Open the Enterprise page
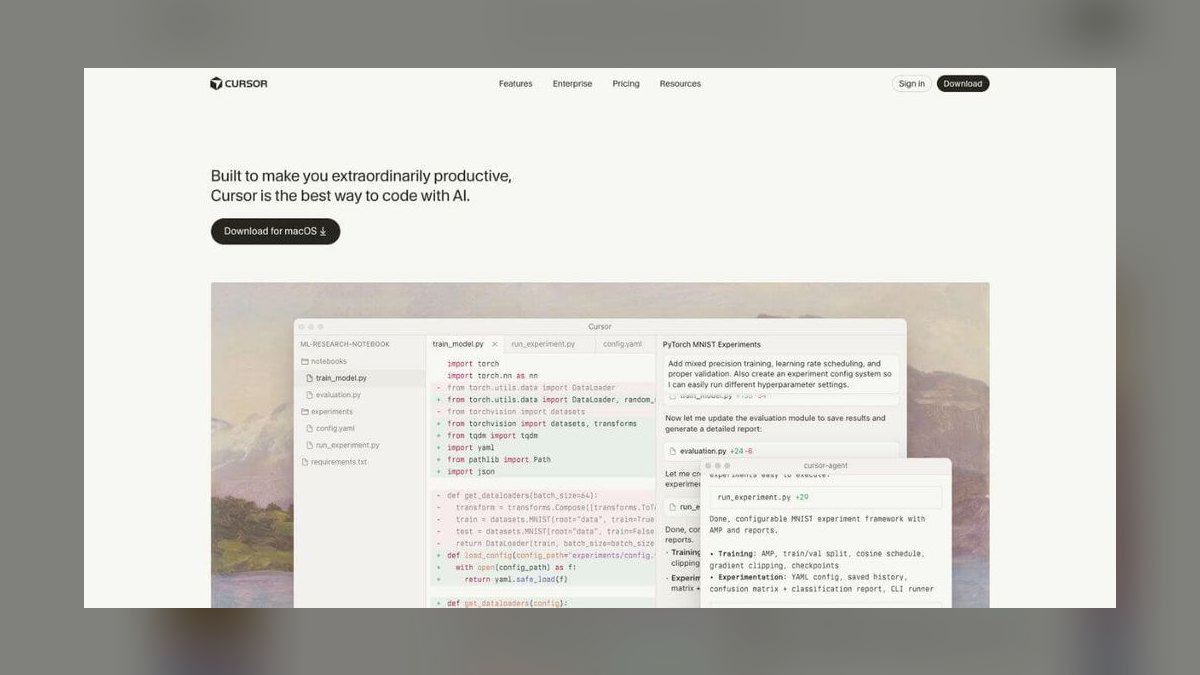This screenshot has width=1200, height=675. click(x=572, y=84)
